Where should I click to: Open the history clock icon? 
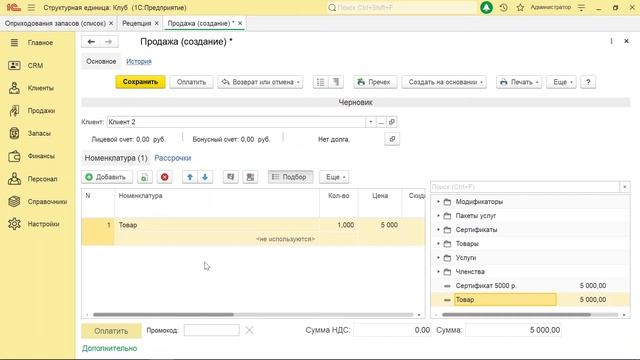coord(503,7)
